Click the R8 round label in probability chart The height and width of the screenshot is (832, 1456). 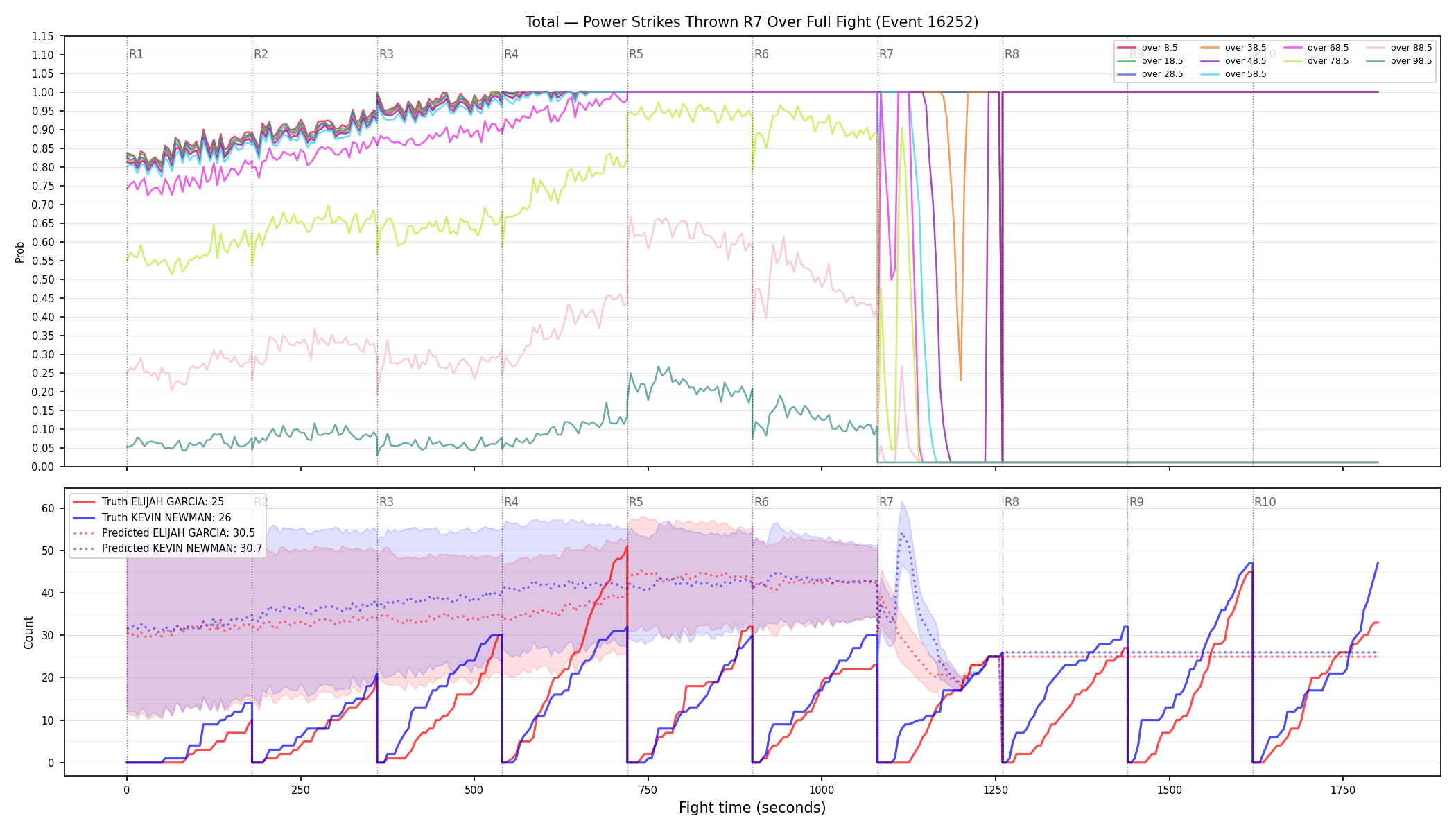point(1012,54)
